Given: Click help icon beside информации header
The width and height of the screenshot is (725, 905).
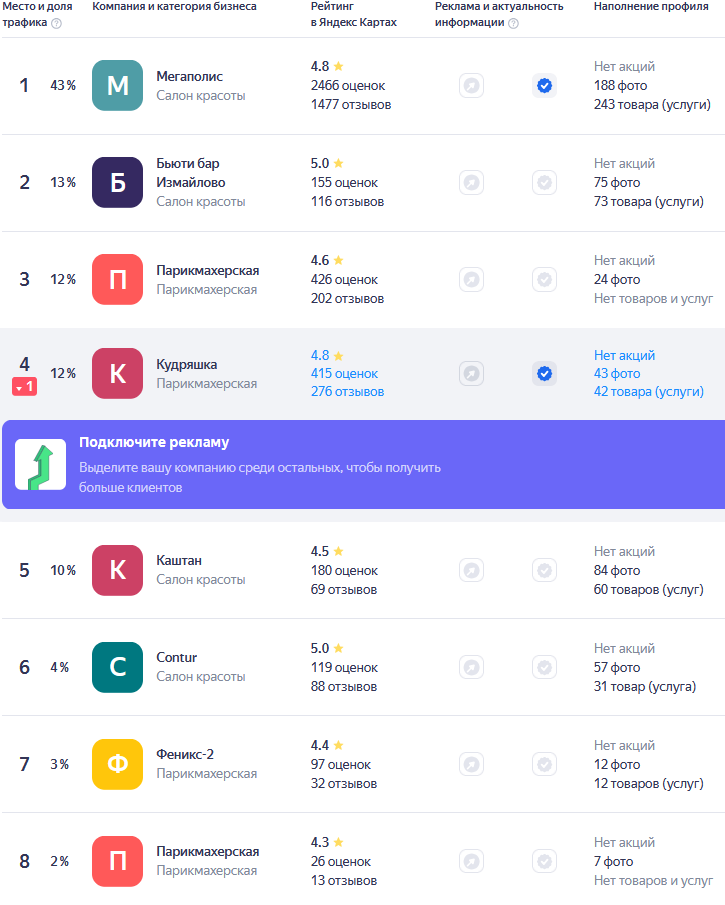Looking at the screenshot, I should 513,23.
